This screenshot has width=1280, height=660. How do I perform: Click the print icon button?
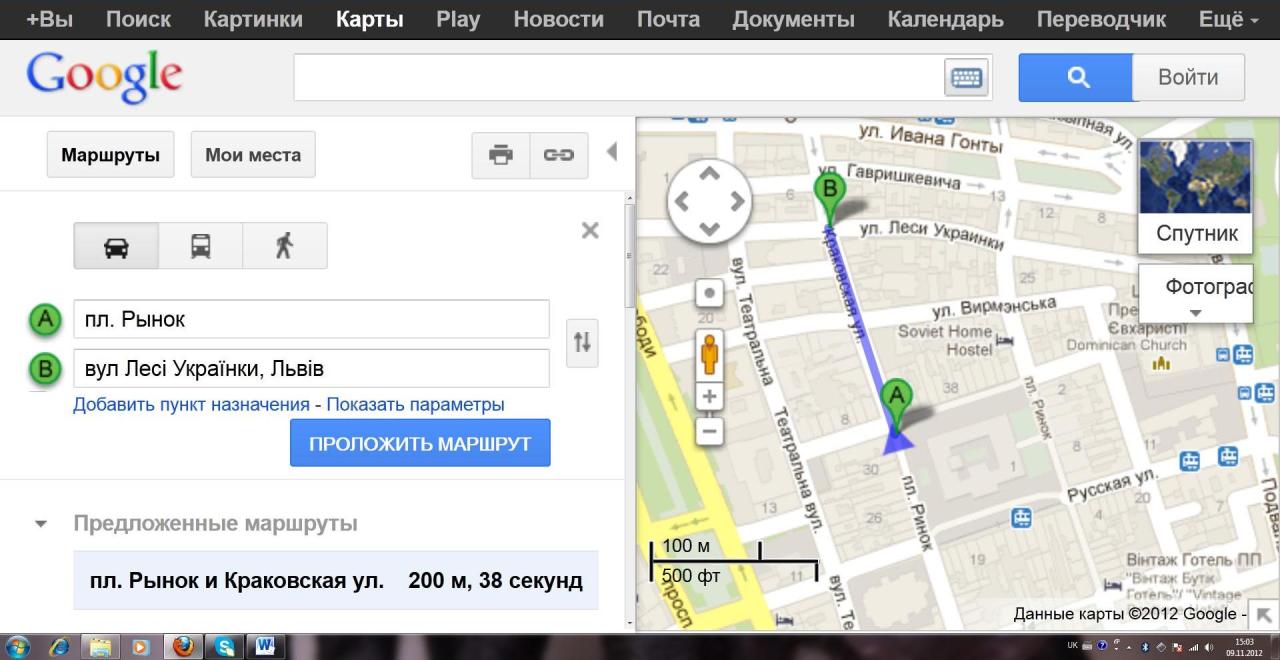[501, 155]
